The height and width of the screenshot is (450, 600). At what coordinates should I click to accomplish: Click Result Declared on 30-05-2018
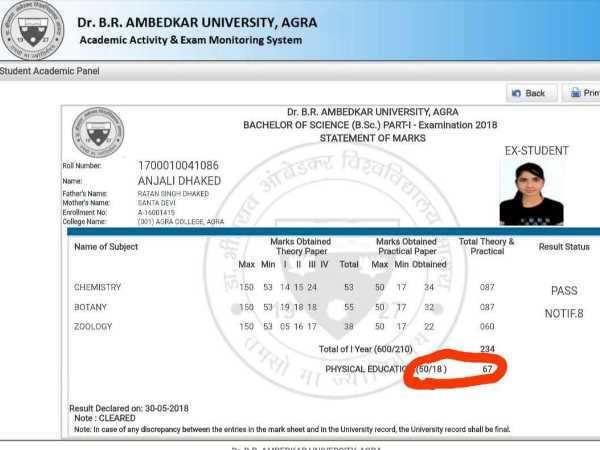129,408
